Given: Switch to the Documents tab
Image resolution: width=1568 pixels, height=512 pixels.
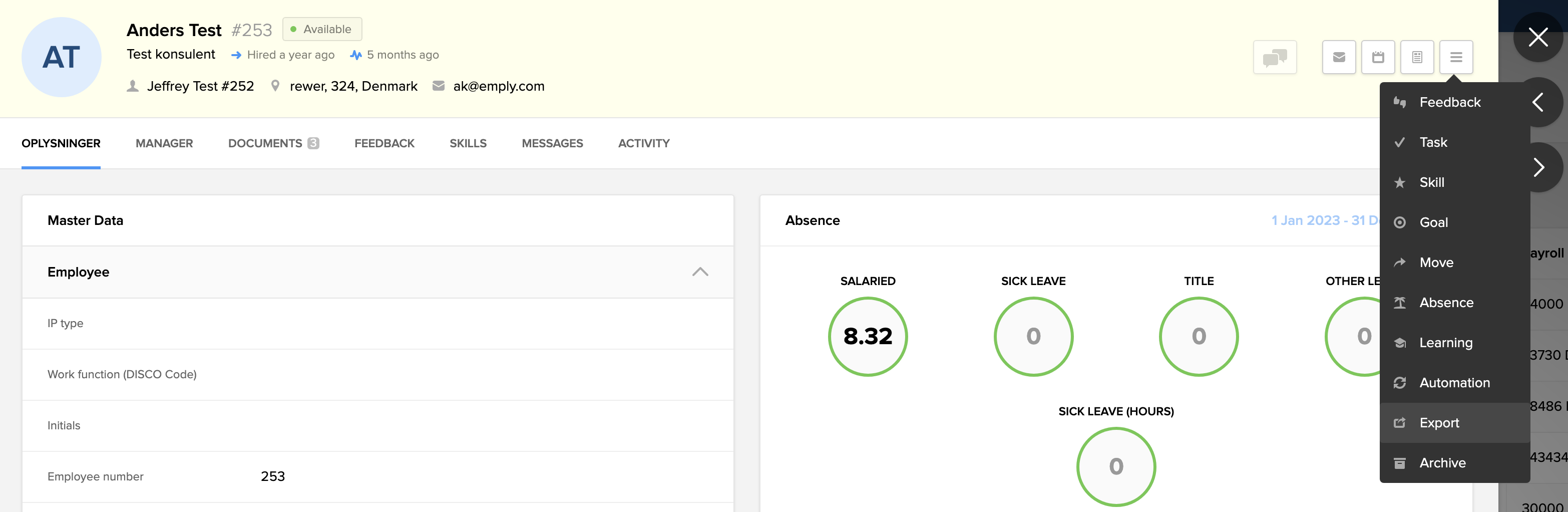Looking at the screenshot, I should point(273,143).
